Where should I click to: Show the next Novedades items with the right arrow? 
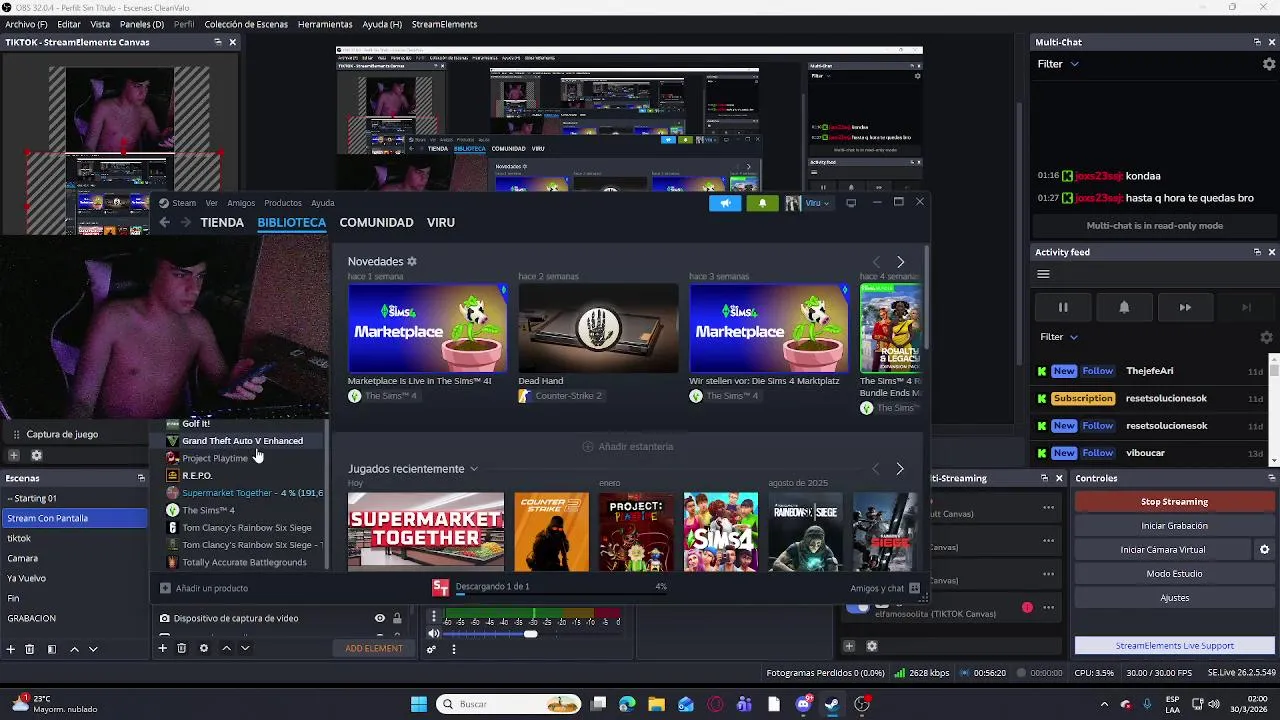[900, 262]
